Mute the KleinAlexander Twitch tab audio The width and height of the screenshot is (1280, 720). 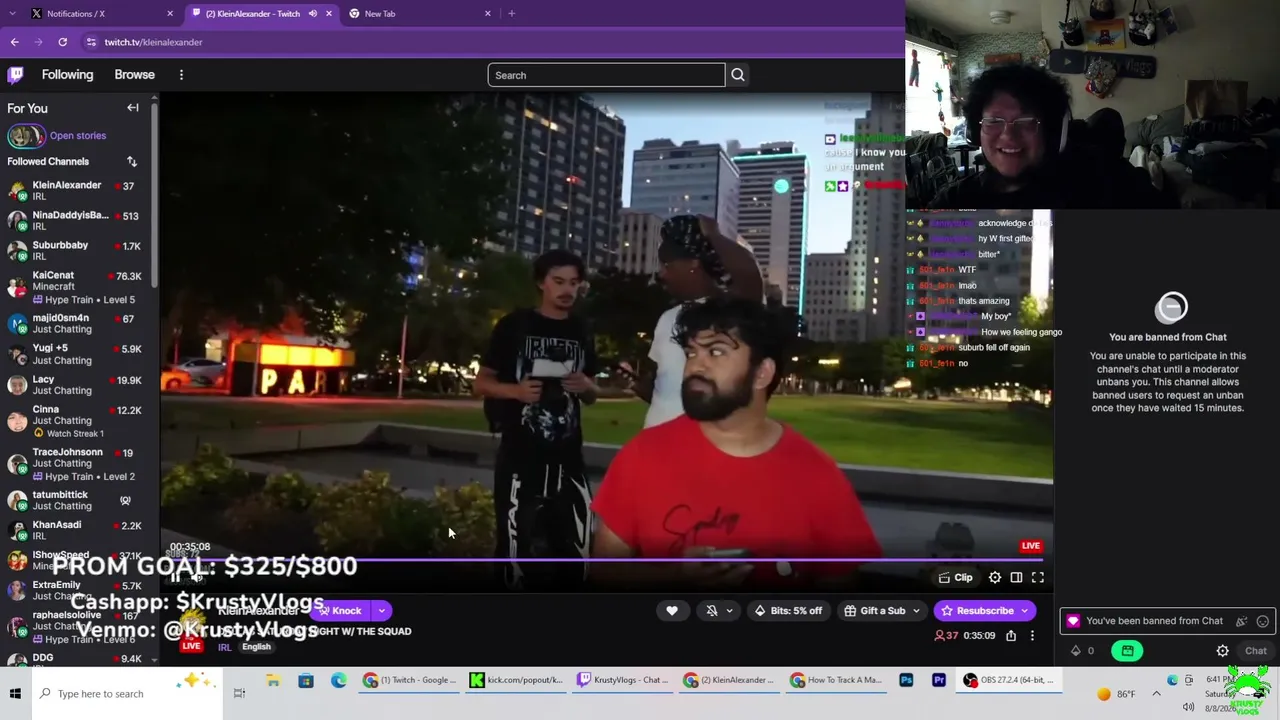tap(313, 14)
